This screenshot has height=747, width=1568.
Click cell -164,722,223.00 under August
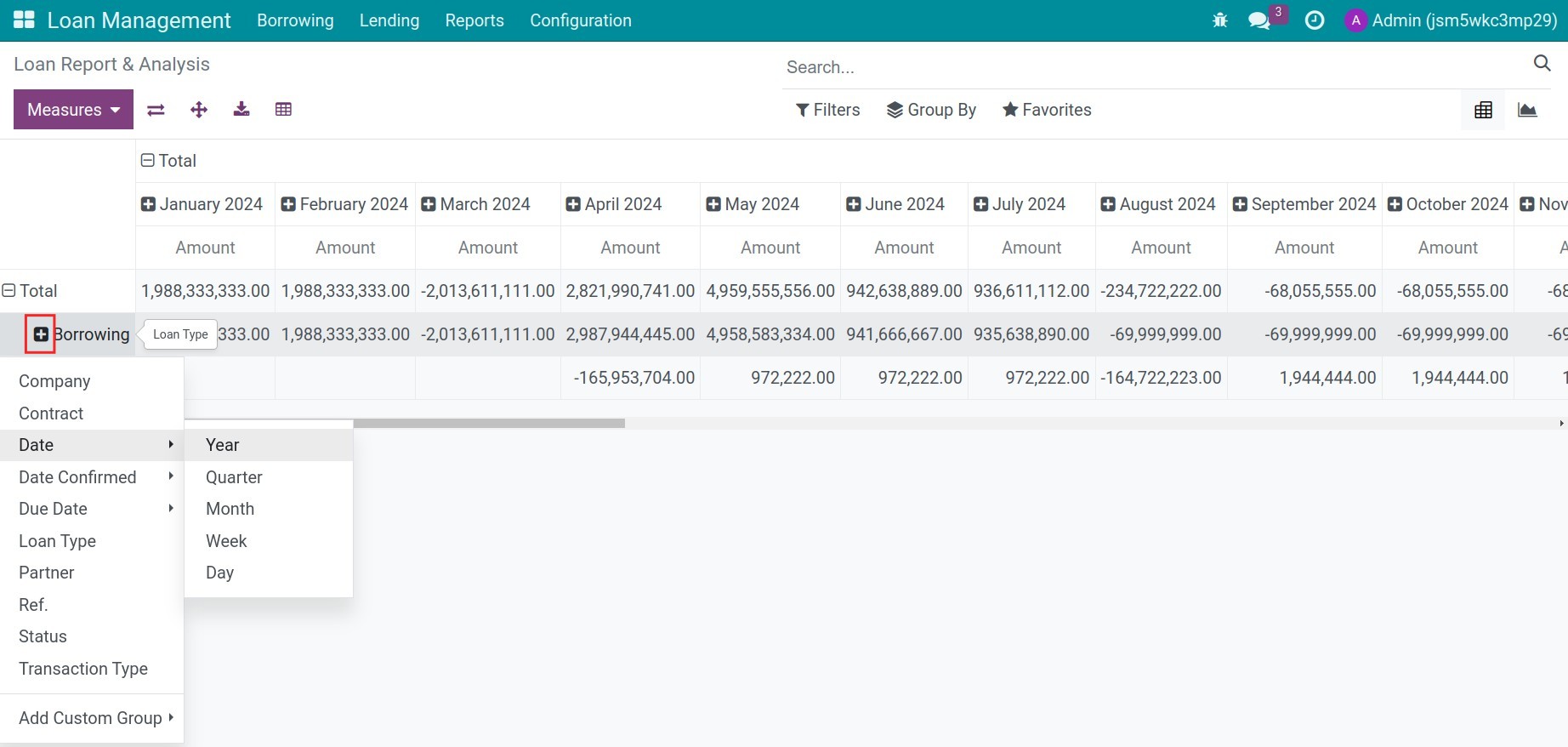pyautogui.click(x=1161, y=378)
